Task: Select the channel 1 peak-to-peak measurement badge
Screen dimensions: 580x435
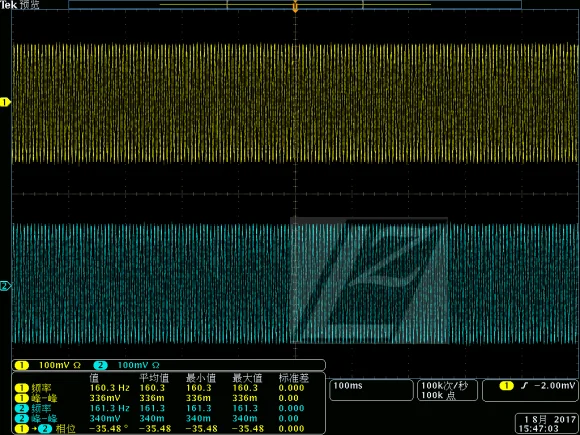Action: click(x=21, y=398)
